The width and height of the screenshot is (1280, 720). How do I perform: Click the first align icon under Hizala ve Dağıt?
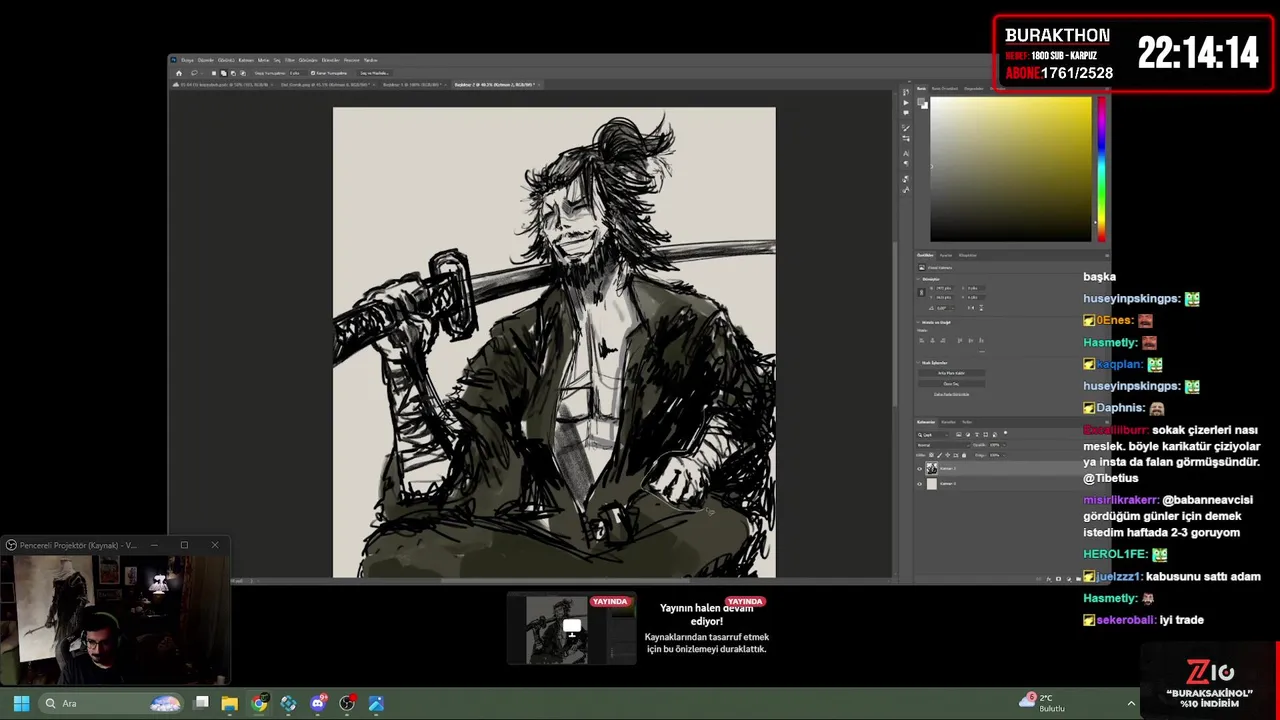(922, 340)
